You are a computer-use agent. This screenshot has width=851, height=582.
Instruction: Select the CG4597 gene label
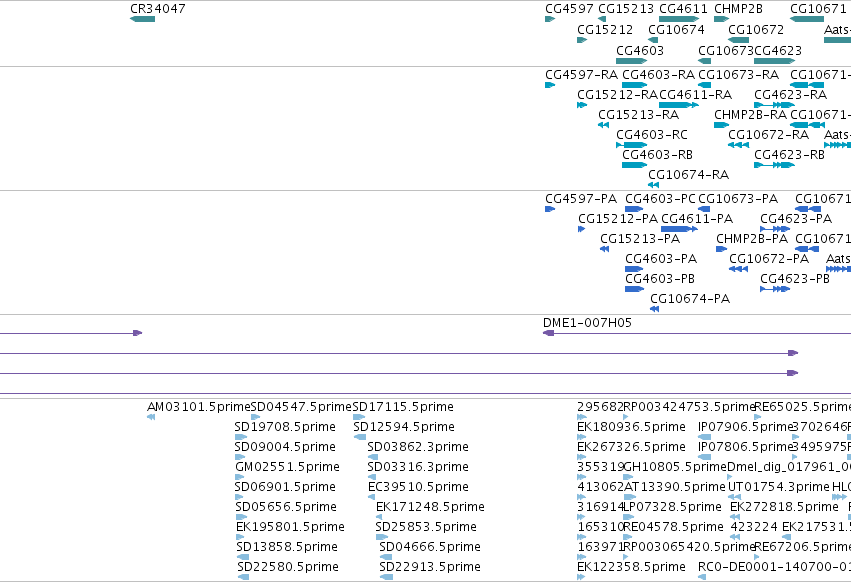569,9
